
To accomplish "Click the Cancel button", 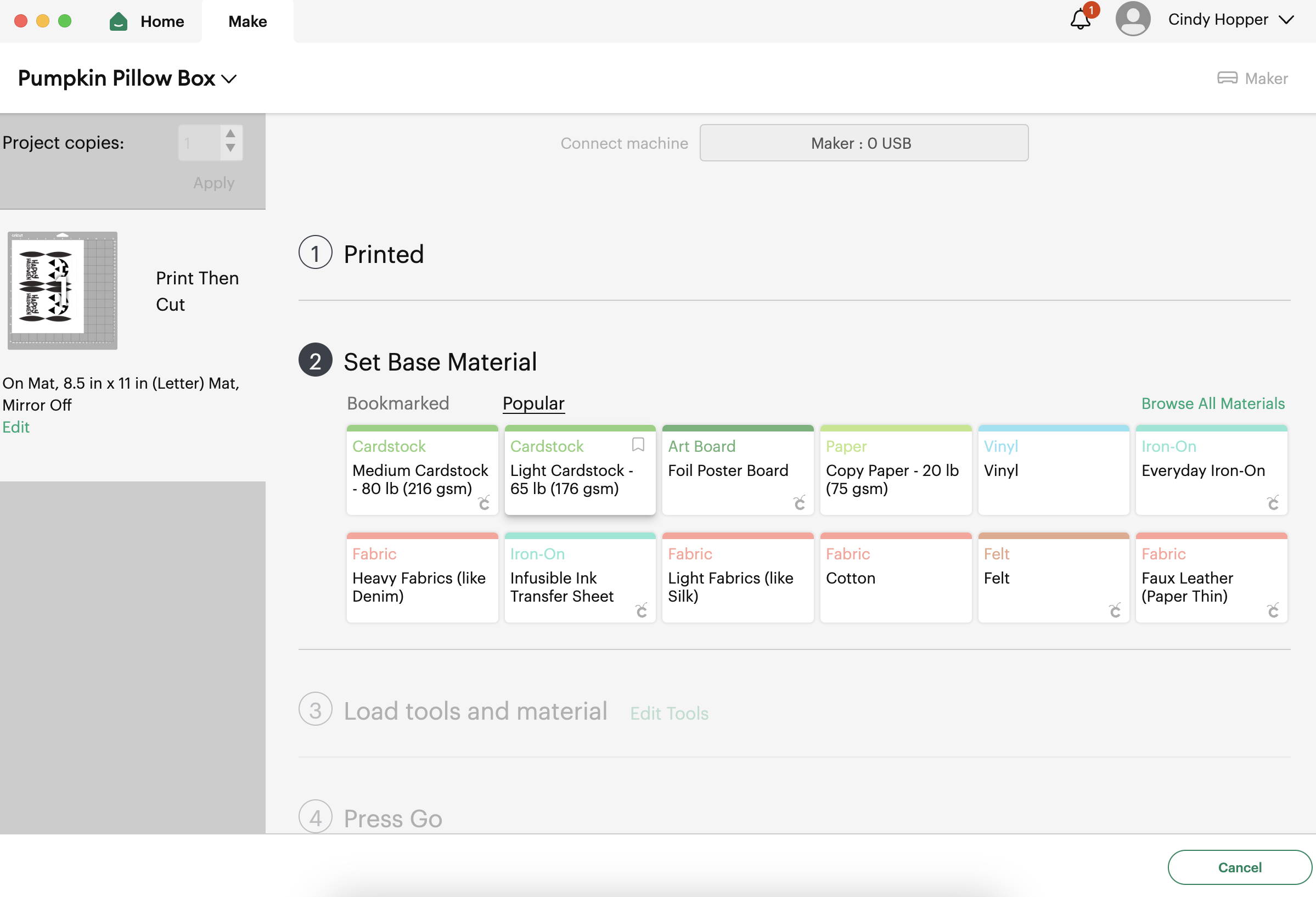I will coord(1240,867).
